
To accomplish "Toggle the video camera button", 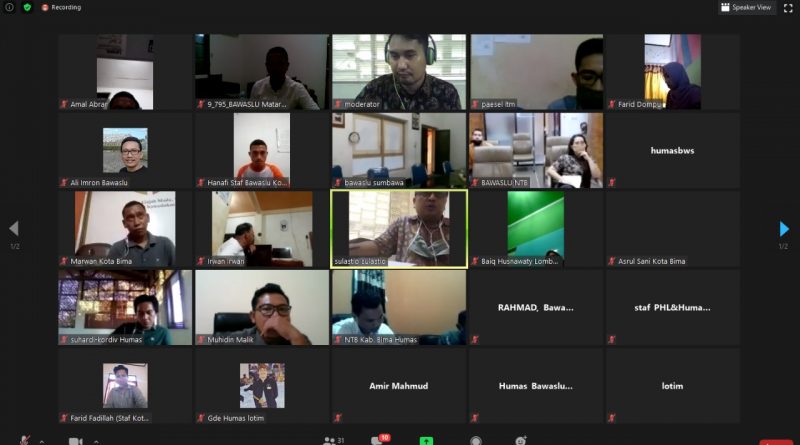I will click(x=76, y=441).
